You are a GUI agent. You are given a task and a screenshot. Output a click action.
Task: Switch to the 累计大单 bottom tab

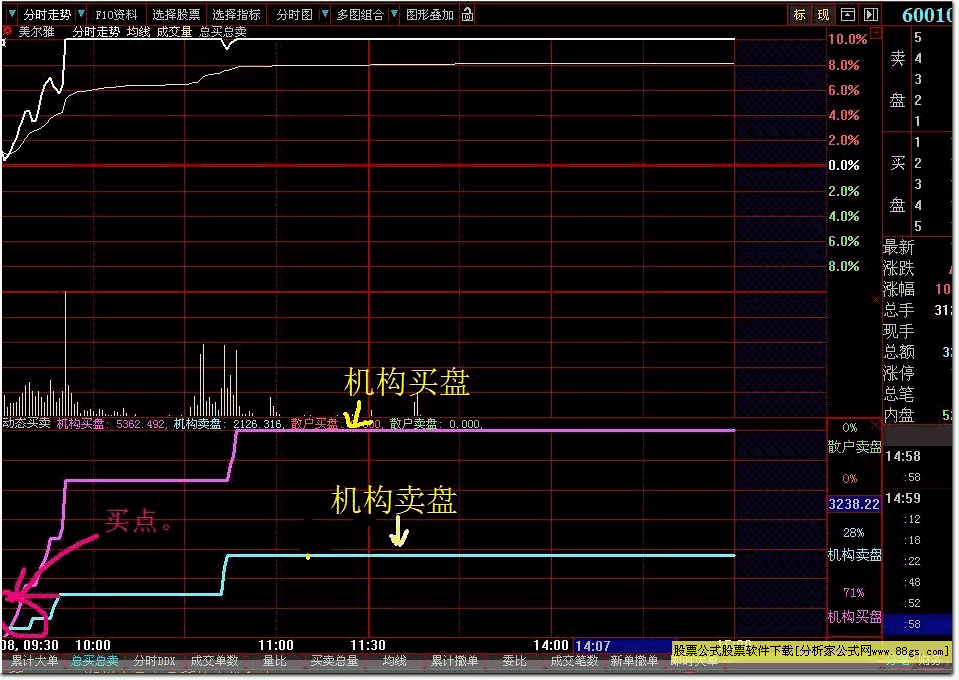click(x=35, y=661)
